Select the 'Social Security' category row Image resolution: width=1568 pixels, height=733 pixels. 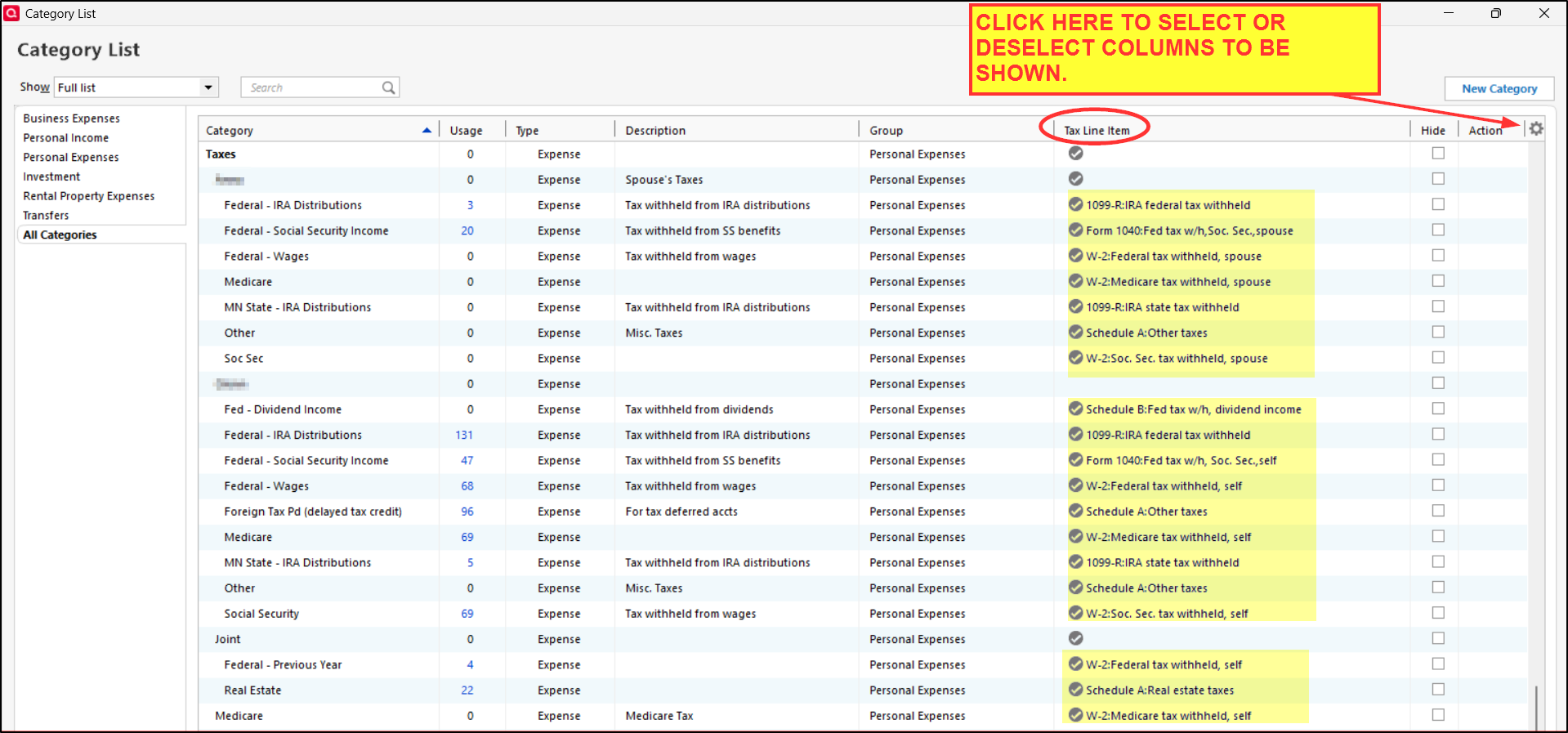pos(261,614)
